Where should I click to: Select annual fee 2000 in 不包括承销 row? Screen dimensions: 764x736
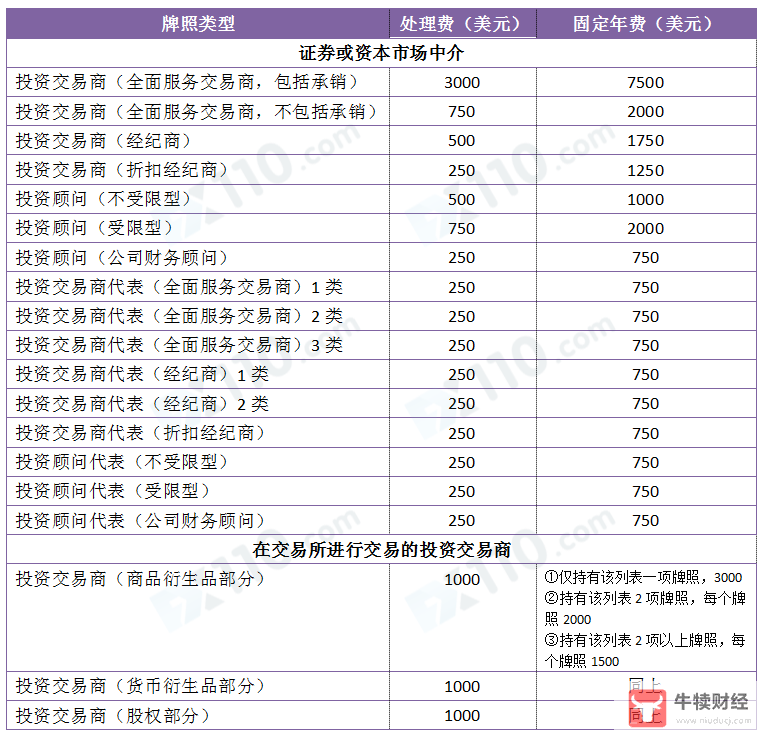coord(646,112)
